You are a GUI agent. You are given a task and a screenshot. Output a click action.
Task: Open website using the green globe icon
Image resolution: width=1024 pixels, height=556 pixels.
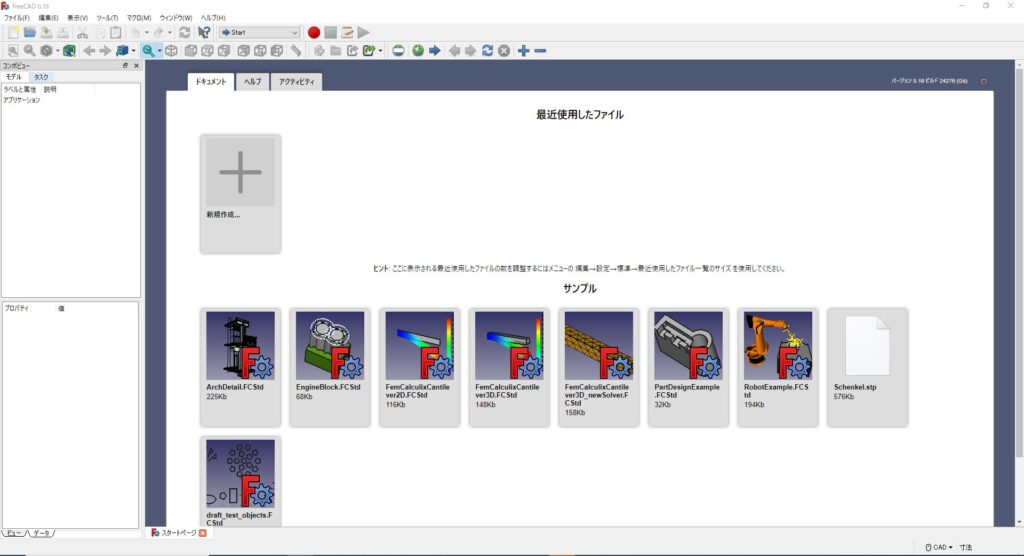[418, 51]
